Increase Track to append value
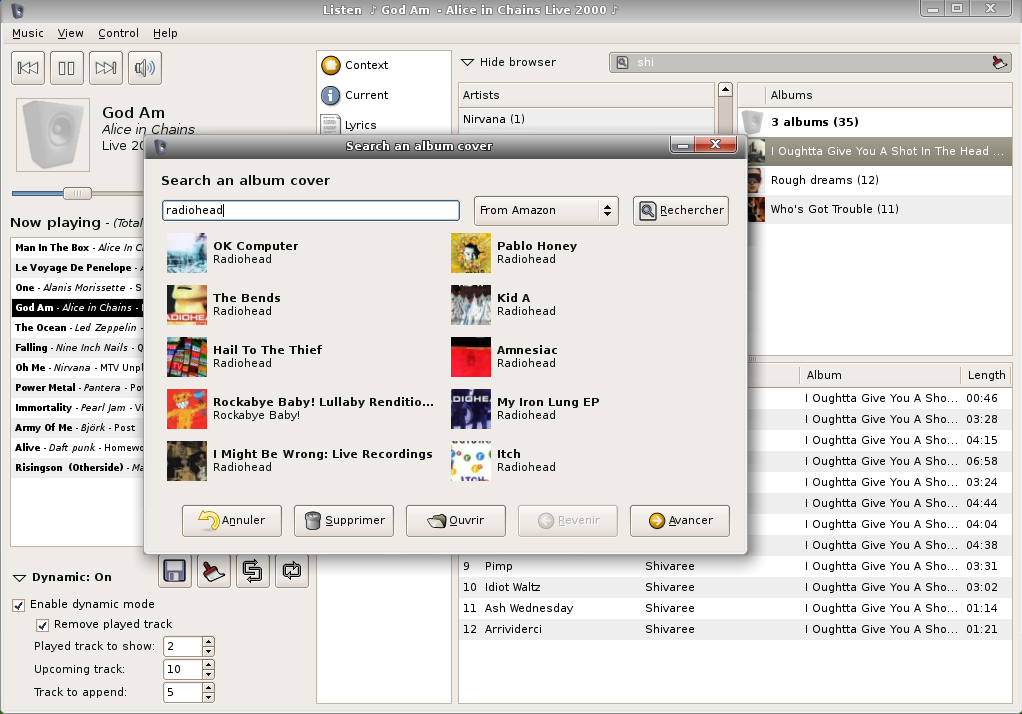1022x714 pixels. coord(208,688)
